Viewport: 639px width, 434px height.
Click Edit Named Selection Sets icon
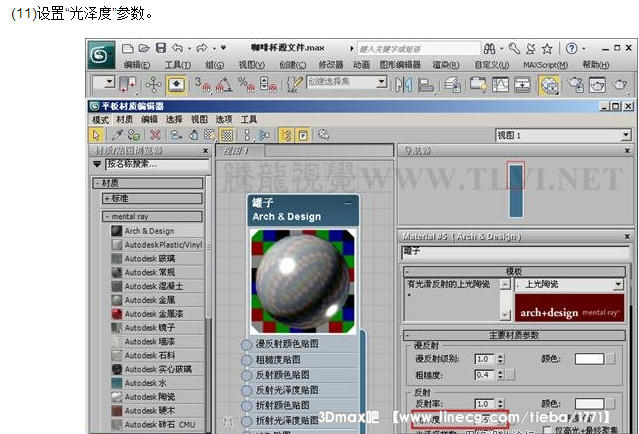click(294, 84)
